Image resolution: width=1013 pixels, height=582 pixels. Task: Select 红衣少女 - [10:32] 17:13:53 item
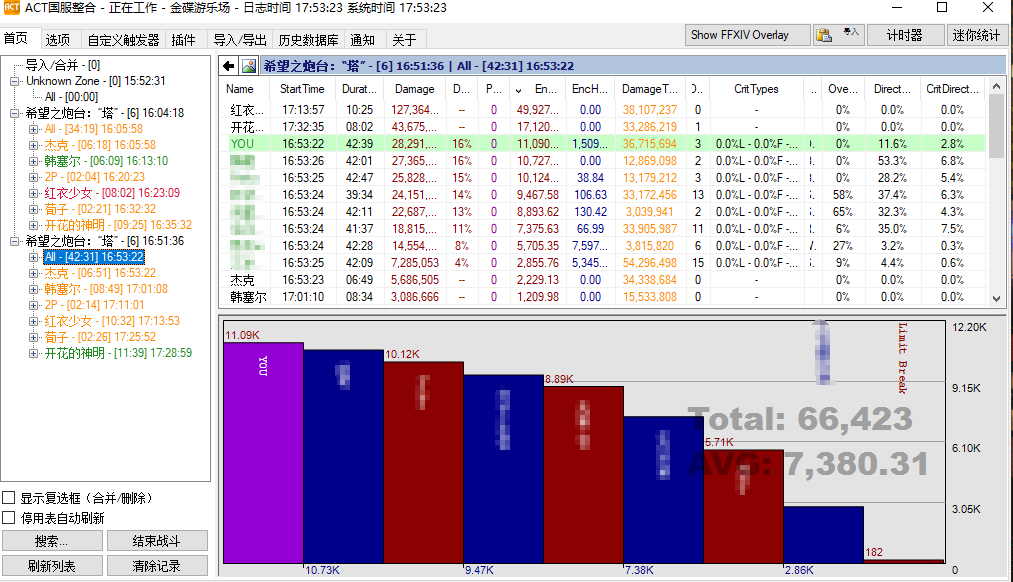(x=112, y=321)
